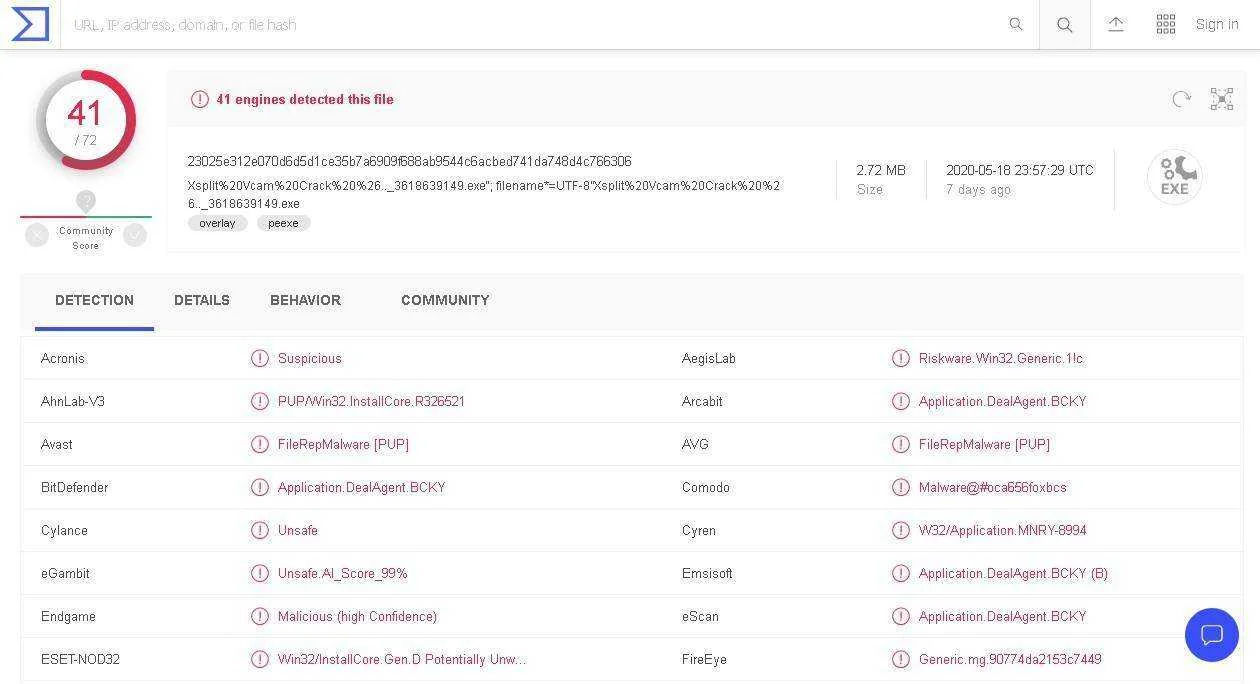Click the alert icon for BitDefender result
Viewport: 1260px width, 684px height.
pos(260,487)
